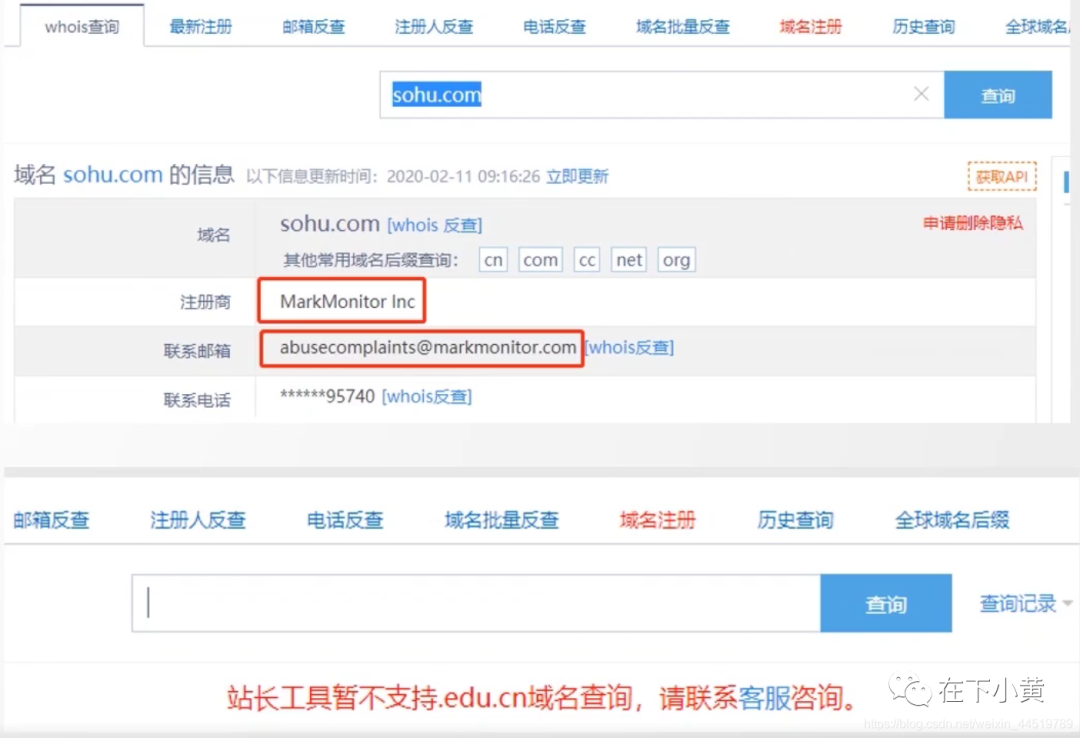Viewport: 1080px width, 738px height.
Task: Open 全球域名 tab at top right
Action: pyautogui.click(x=1038, y=27)
